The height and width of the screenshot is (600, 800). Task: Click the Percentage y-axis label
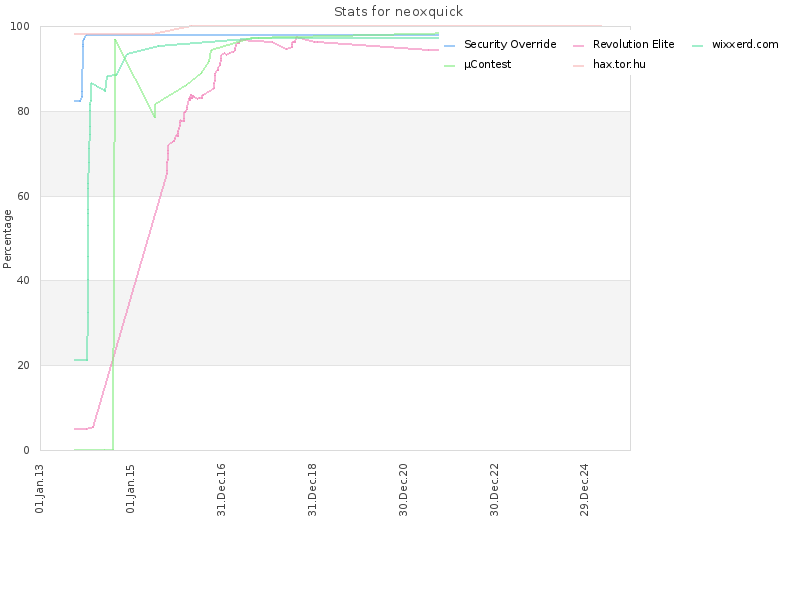click(7, 239)
